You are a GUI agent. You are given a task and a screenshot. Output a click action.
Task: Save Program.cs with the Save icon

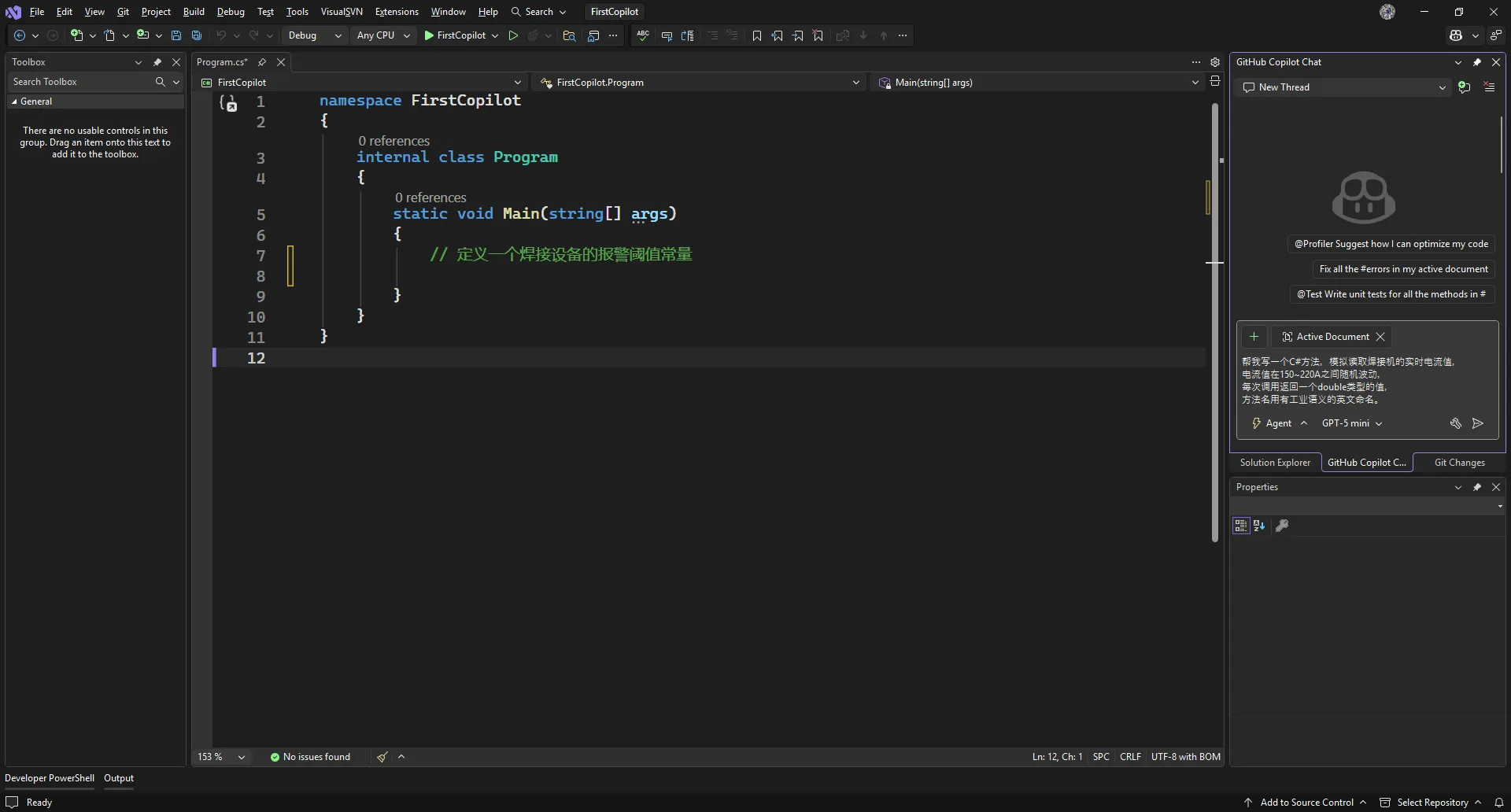(176, 35)
